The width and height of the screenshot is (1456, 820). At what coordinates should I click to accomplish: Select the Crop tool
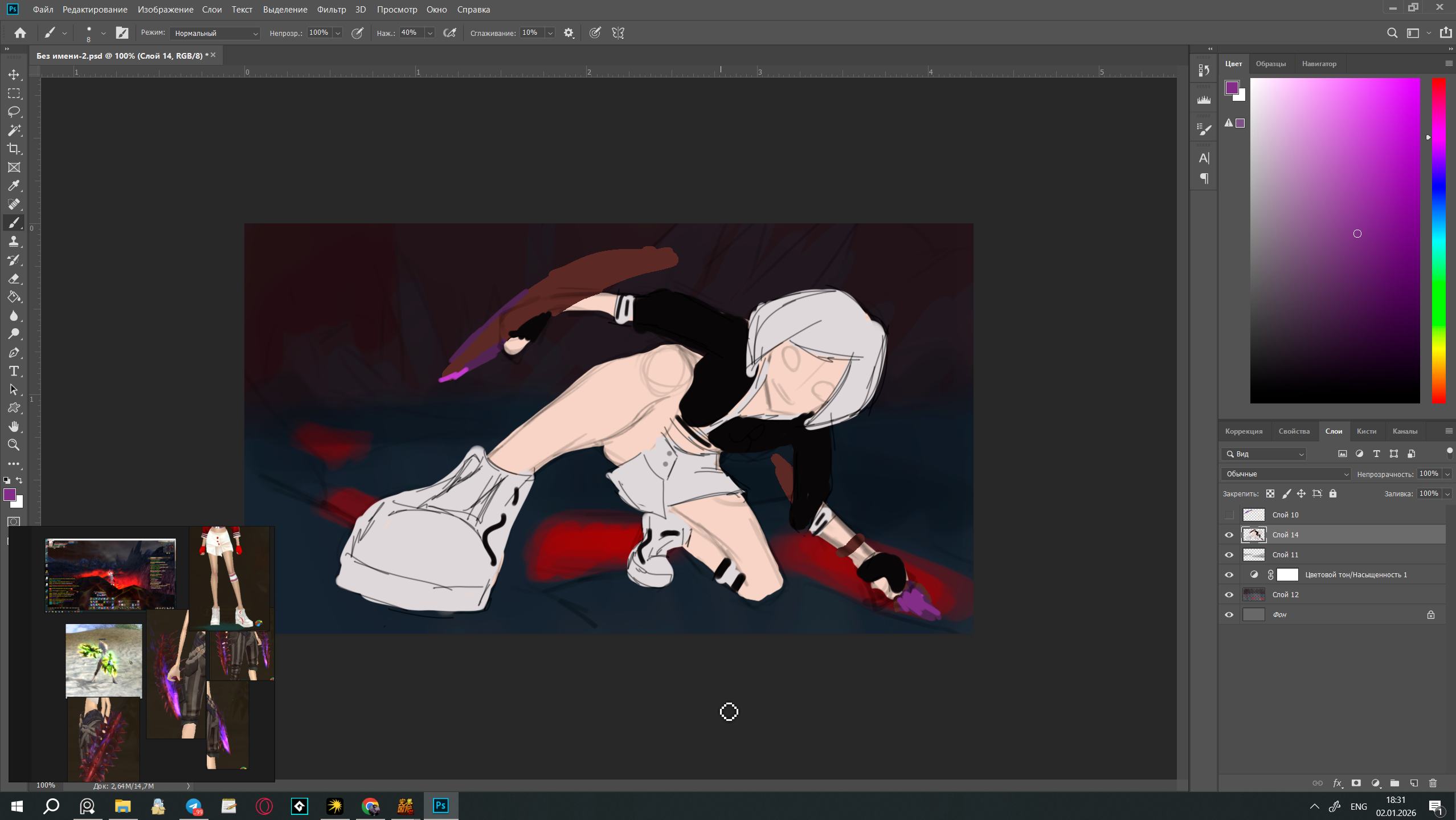point(14,149)
